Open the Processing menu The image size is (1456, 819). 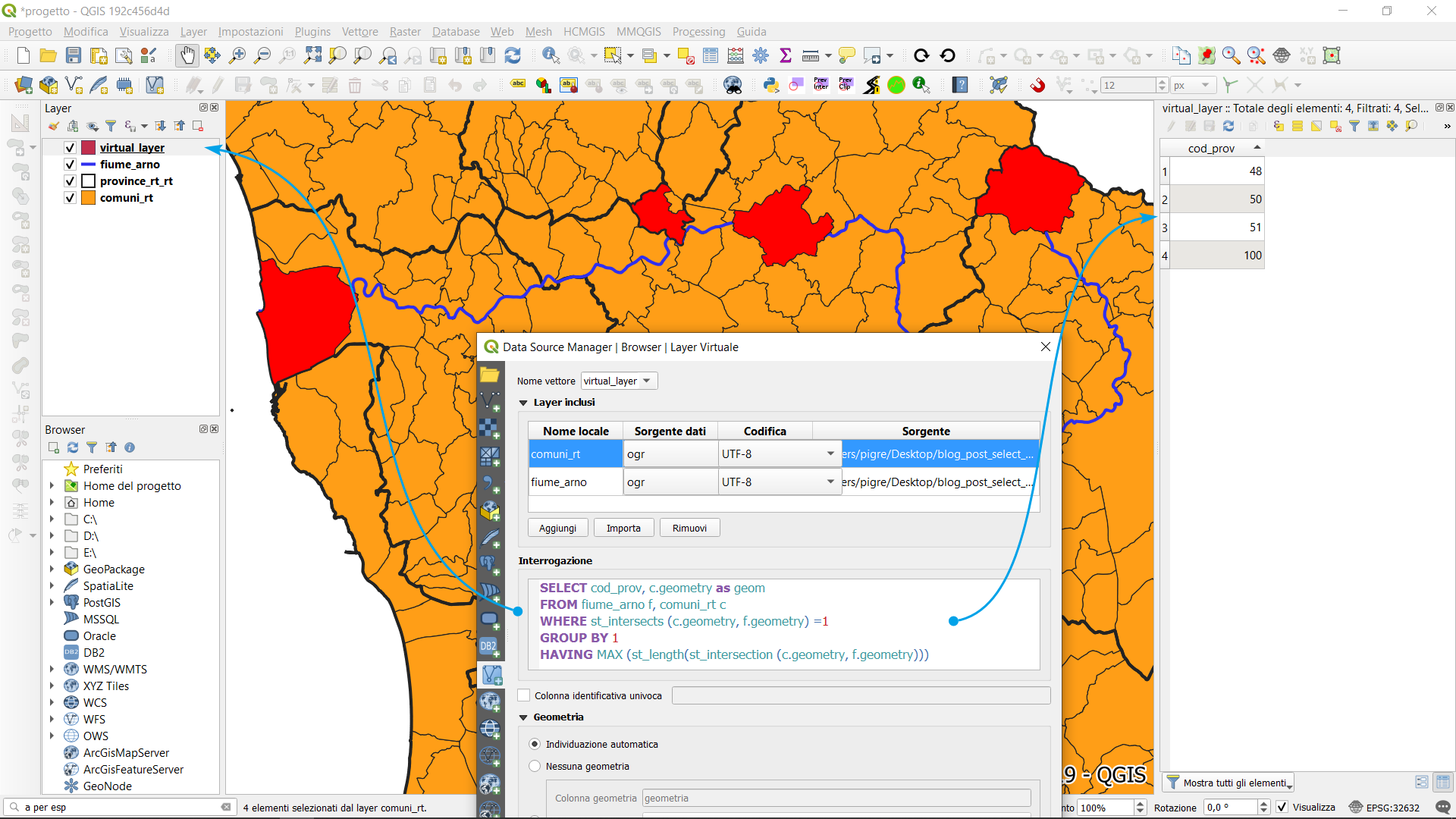(698, 32)
